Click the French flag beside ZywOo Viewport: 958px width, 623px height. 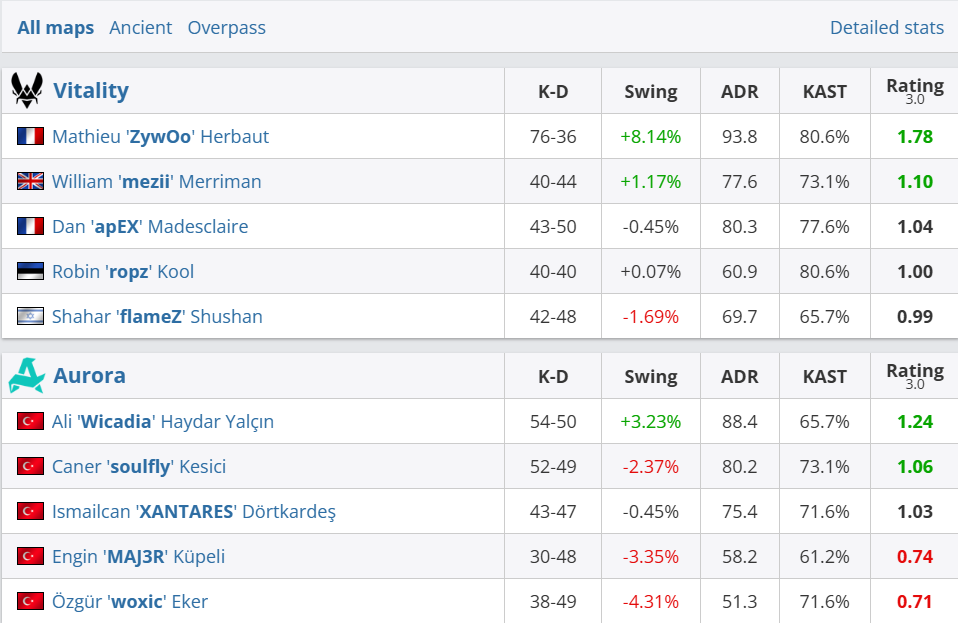pos(30,136)
